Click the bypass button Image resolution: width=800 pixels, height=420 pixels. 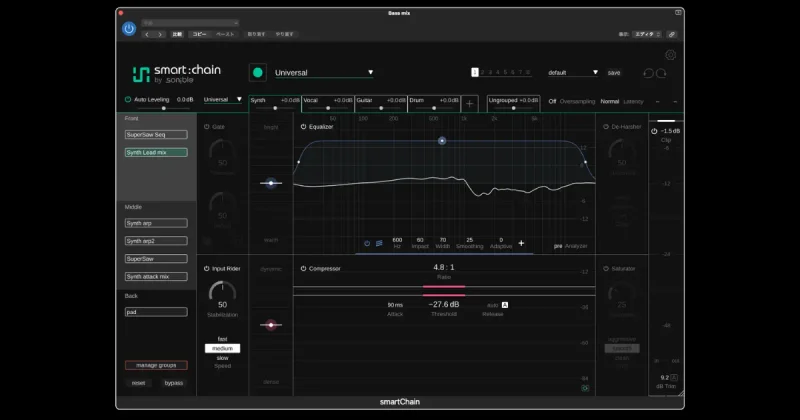pos(173,383)
